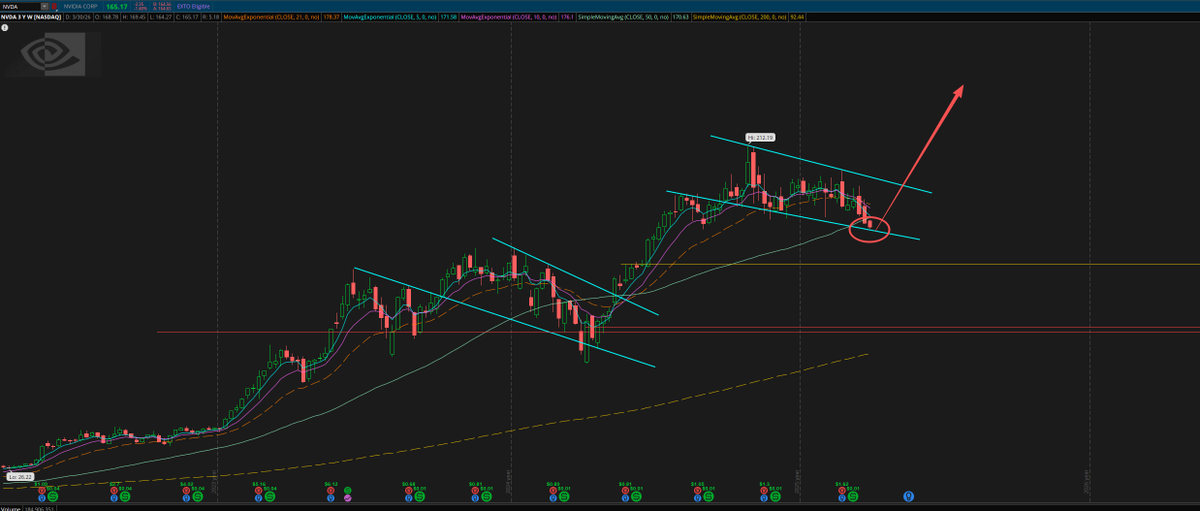Click the red earnings icon under $1.09
Viewport: 1200px width, 511px height.
pyautogui.click(x=42, y=490)
